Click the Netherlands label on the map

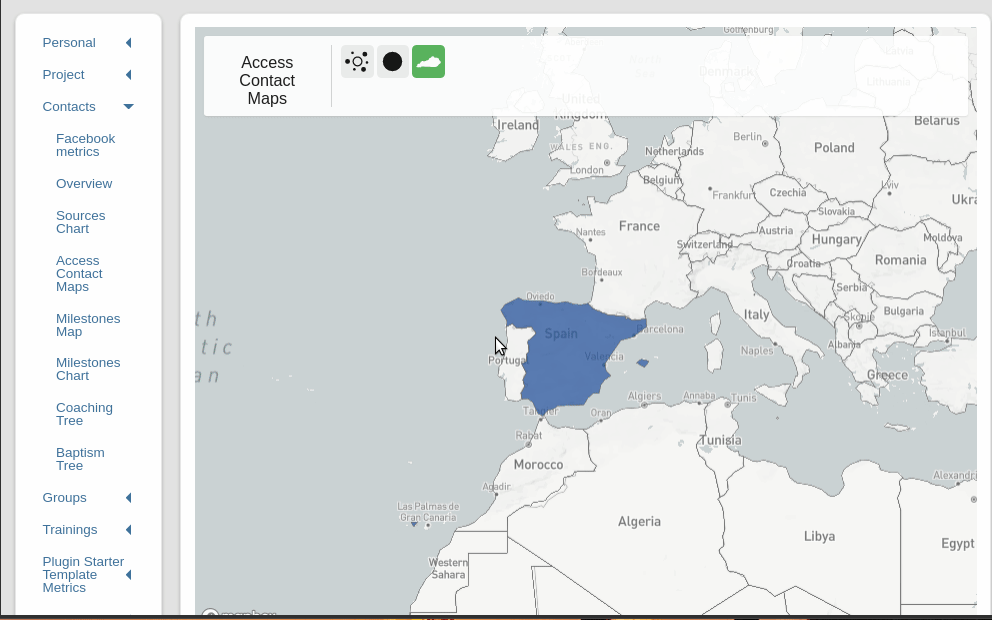674,151
